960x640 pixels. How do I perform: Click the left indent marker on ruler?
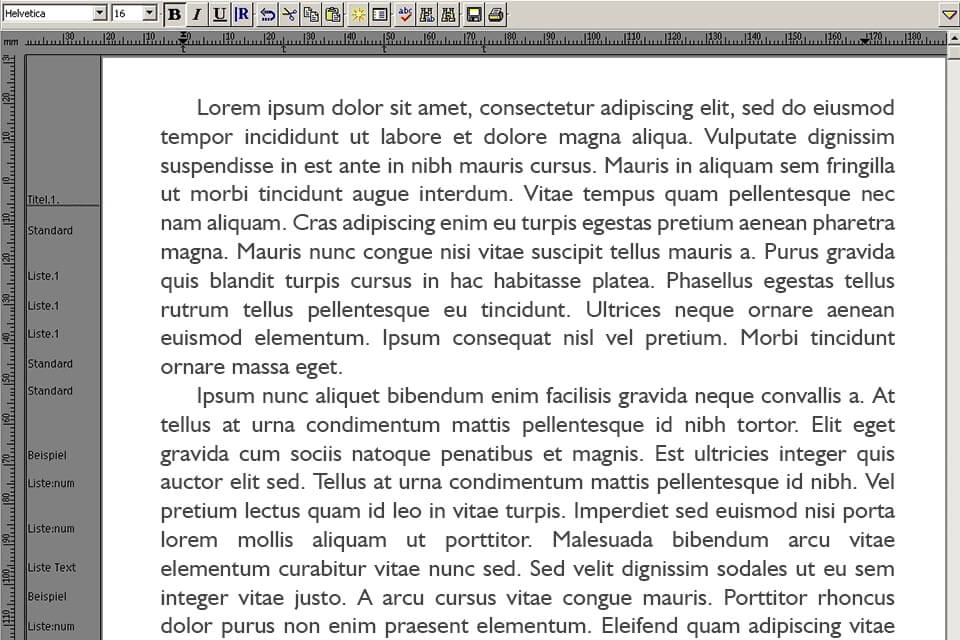(183, 39)
